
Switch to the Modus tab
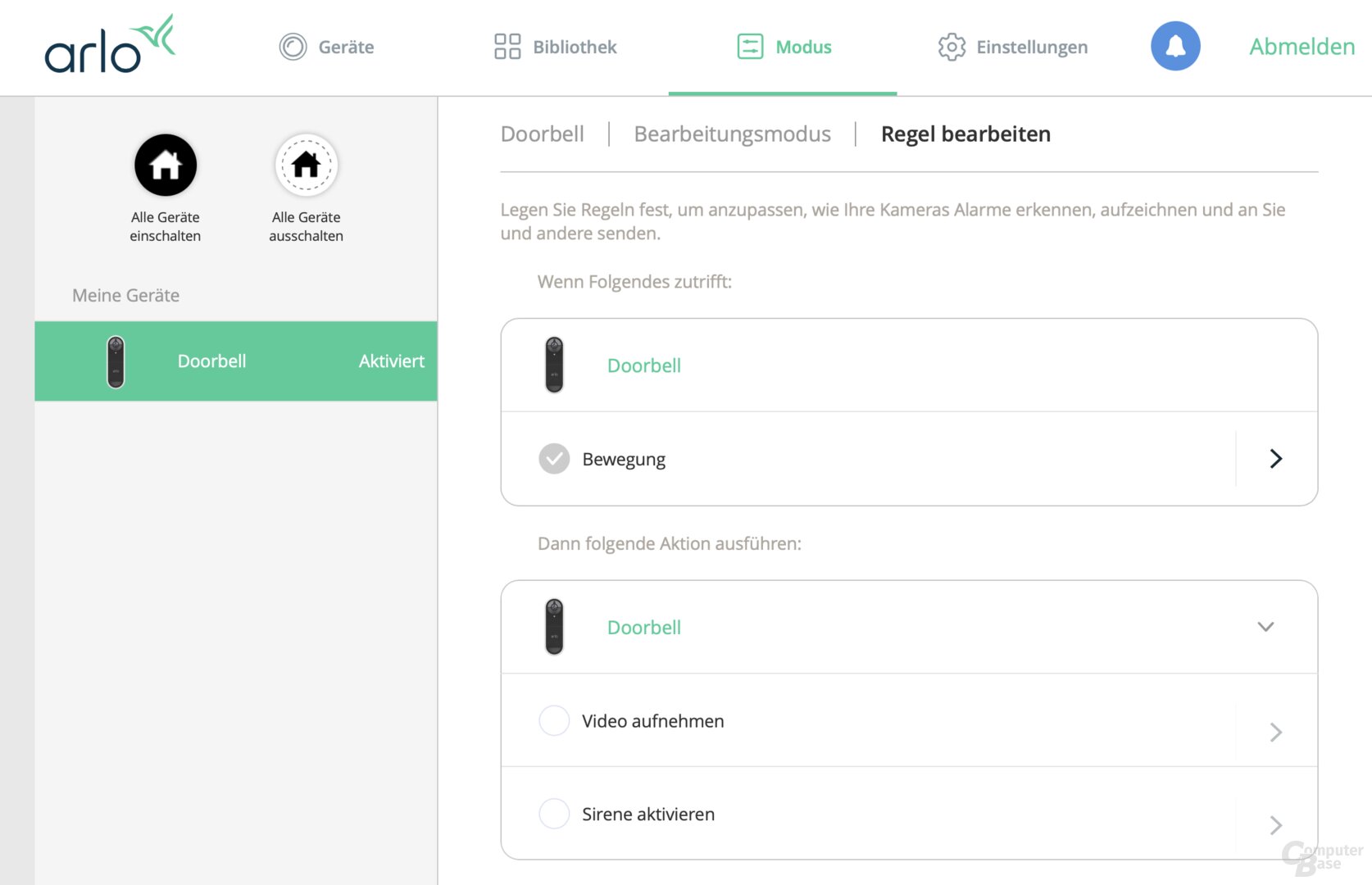(x=784, y=47)
